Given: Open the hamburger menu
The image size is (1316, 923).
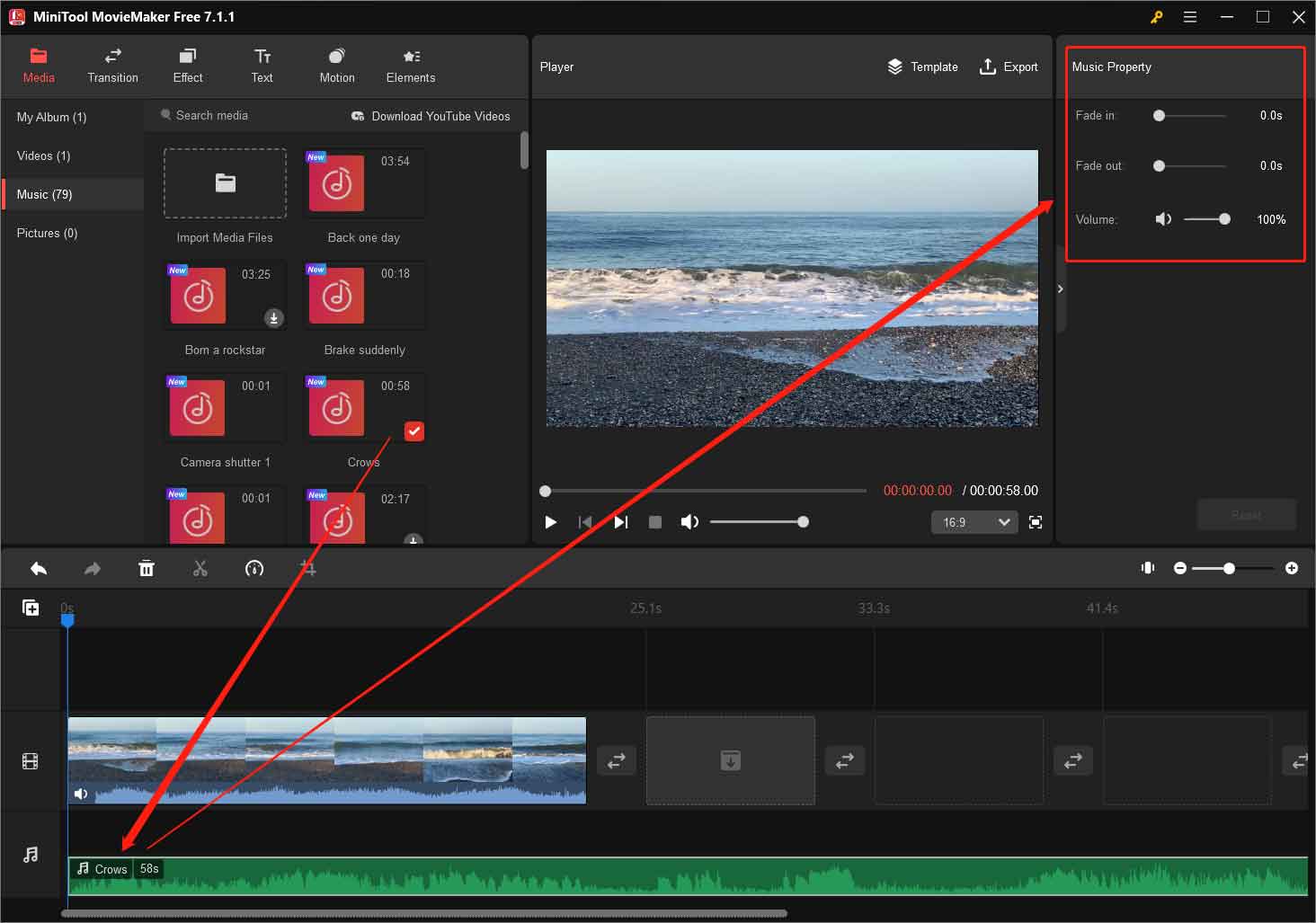Looking at the screenshot, I should 1190,17.
